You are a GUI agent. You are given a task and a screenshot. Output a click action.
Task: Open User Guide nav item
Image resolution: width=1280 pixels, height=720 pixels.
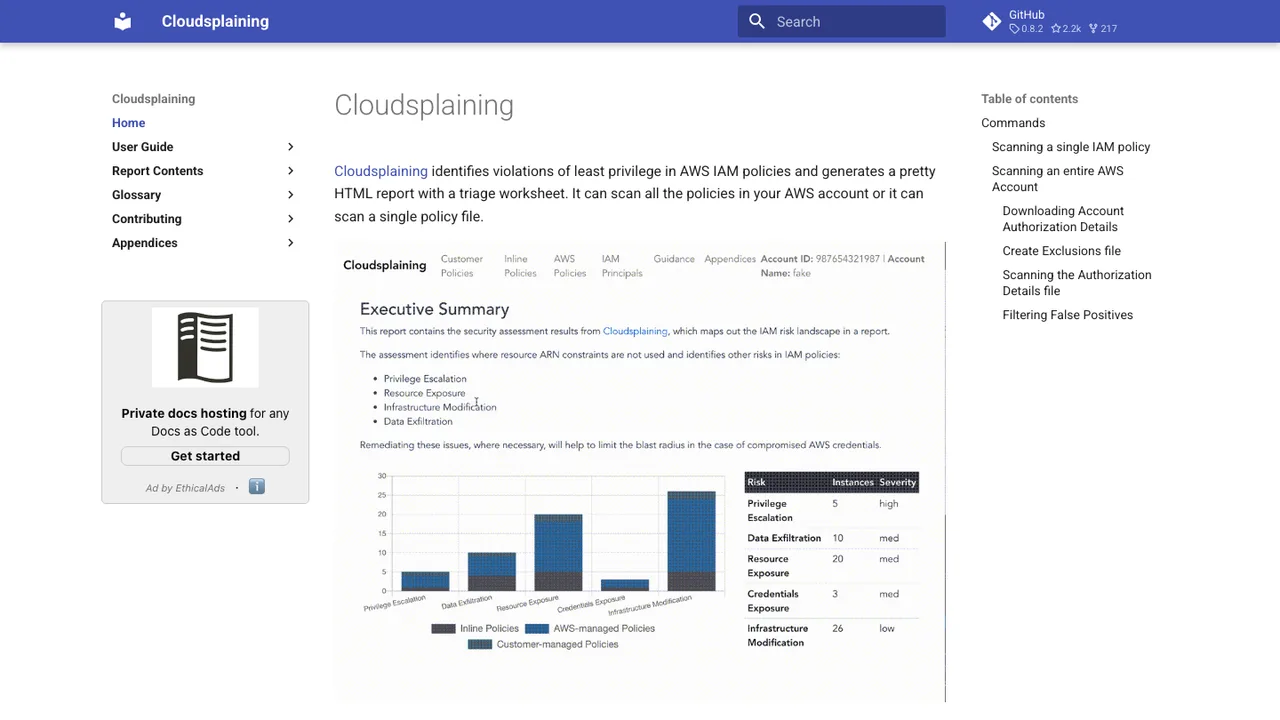click(142, 147)
